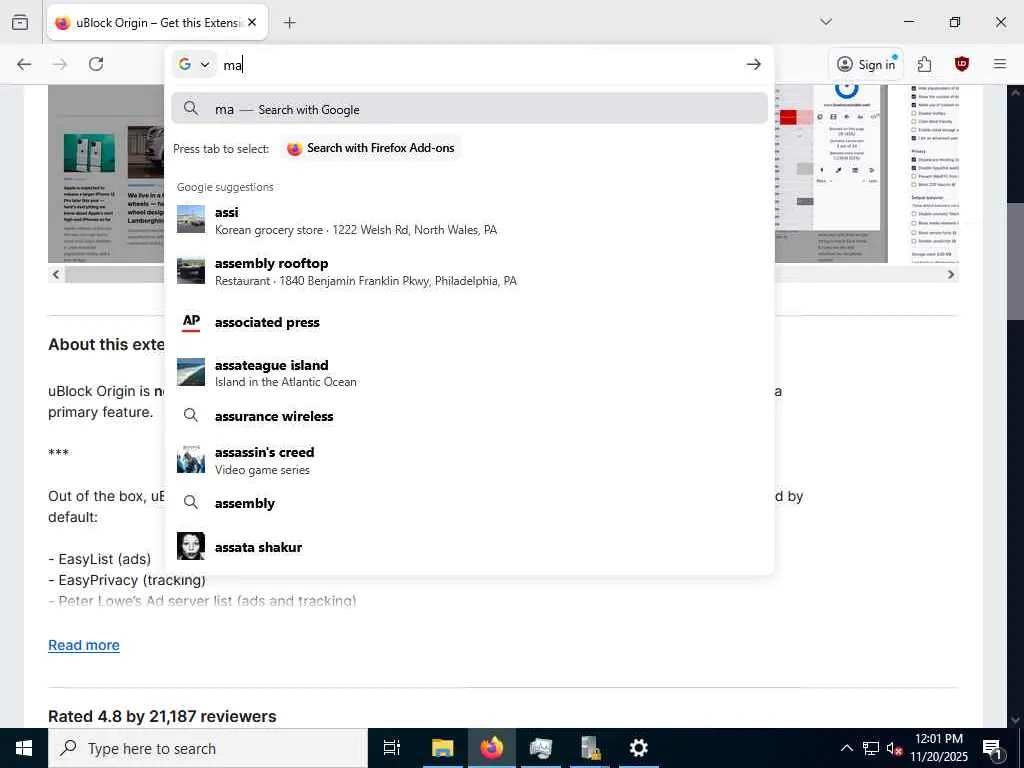Open Google search engine selector dropdown
The width and height of the screenshot is (1024, 768).
(195, 64)
